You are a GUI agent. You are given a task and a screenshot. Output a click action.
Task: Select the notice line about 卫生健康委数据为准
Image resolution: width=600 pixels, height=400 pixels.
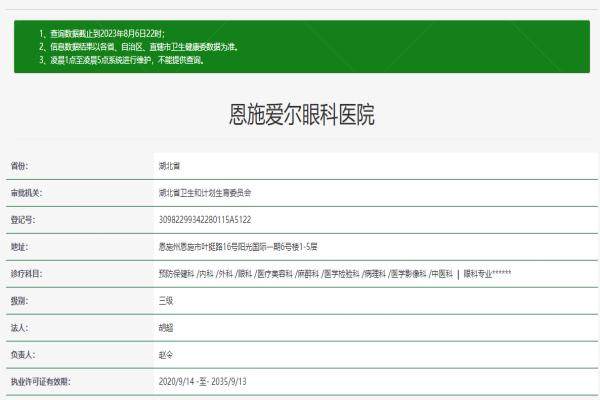tap(139, 47)
